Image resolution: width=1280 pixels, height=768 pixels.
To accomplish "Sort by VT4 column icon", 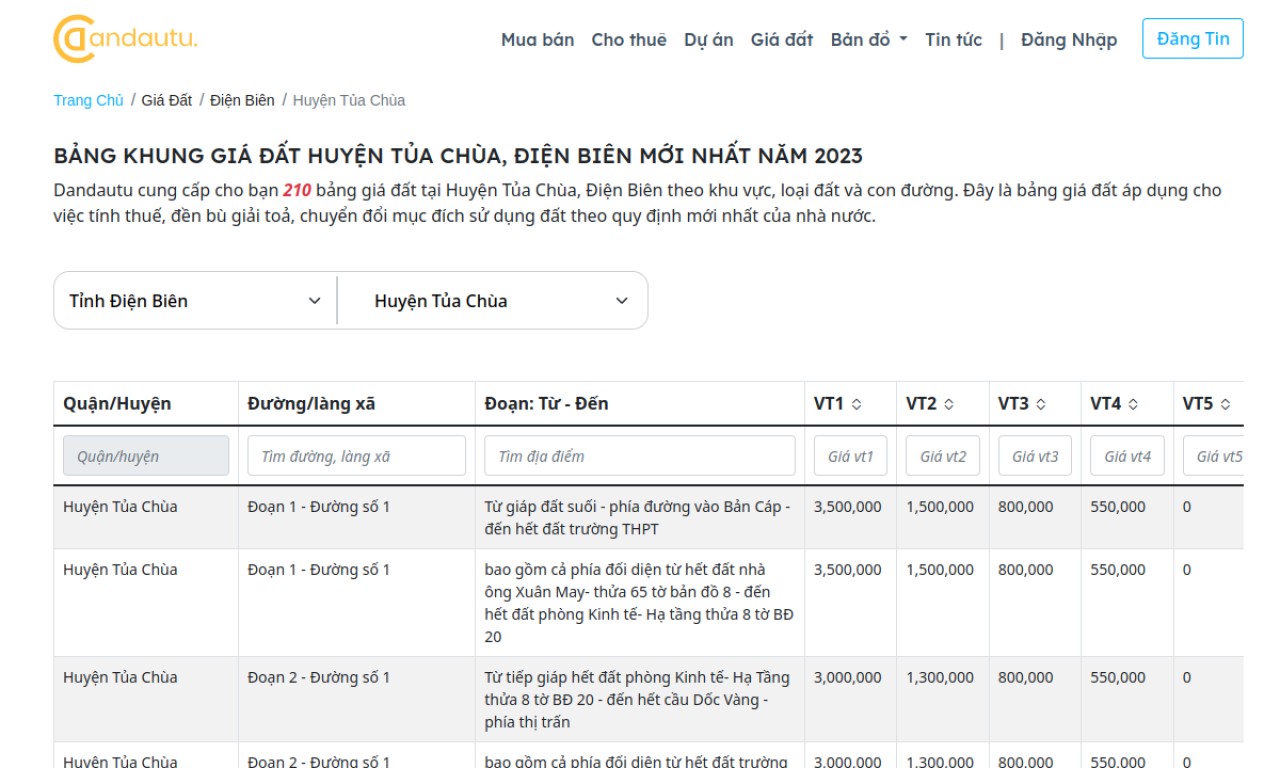I will [x=1133, y=404].
